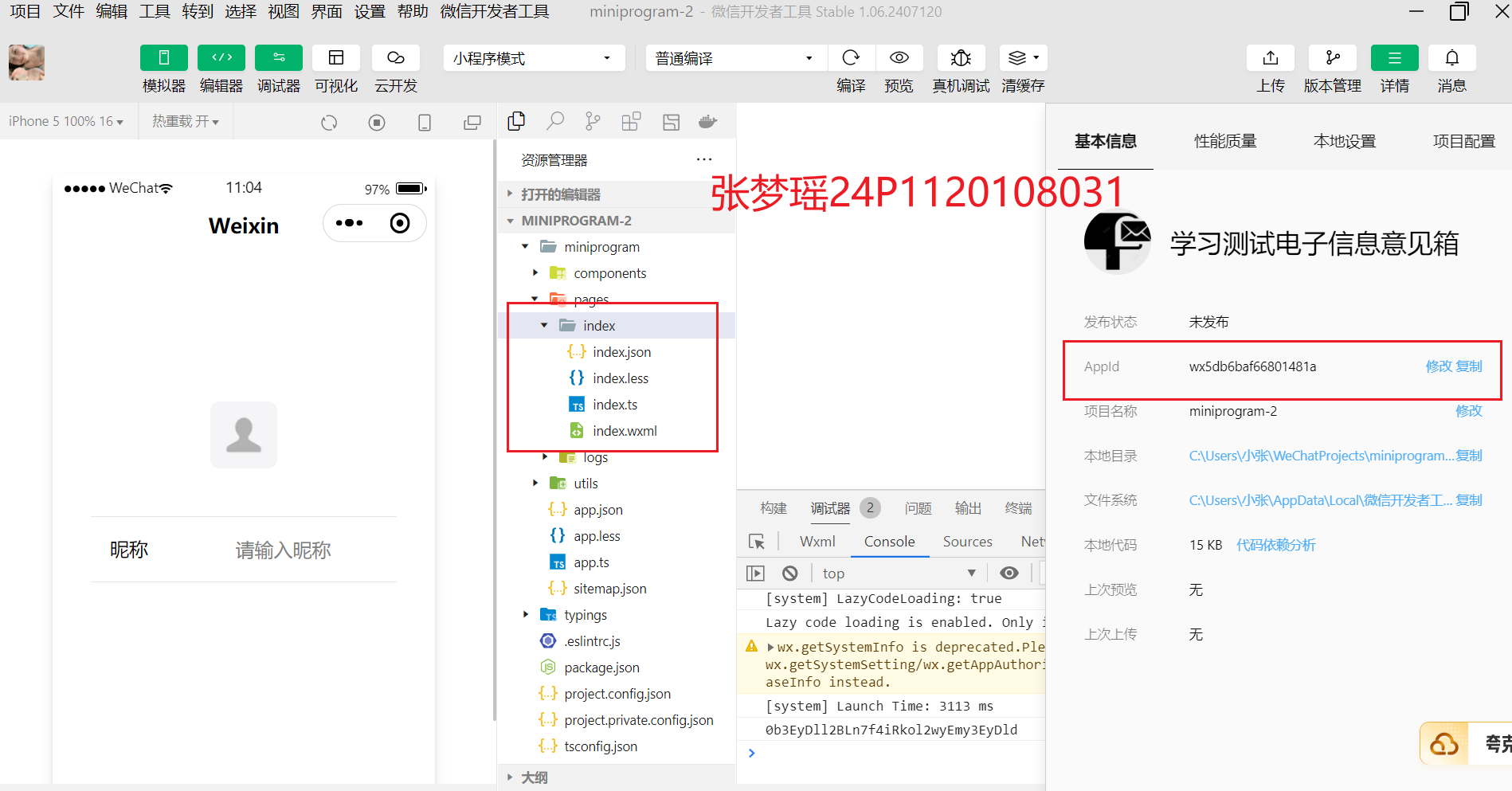The width and height of the screenshot is (1512, 791).
Task: Open the 普通编译 compile mode dropdown
Action: coord(736,58)
